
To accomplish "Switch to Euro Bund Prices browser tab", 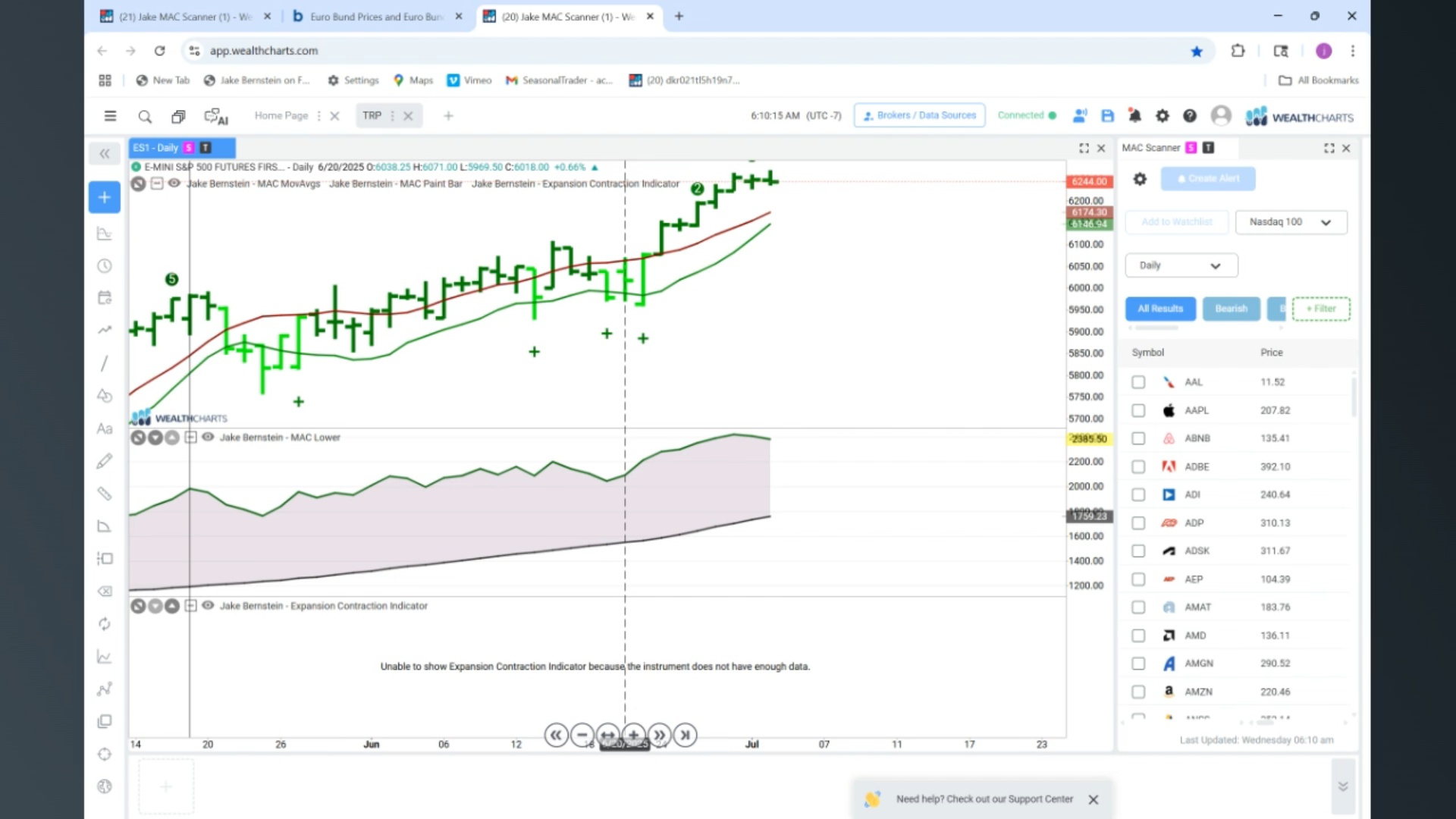I will 377,16.
